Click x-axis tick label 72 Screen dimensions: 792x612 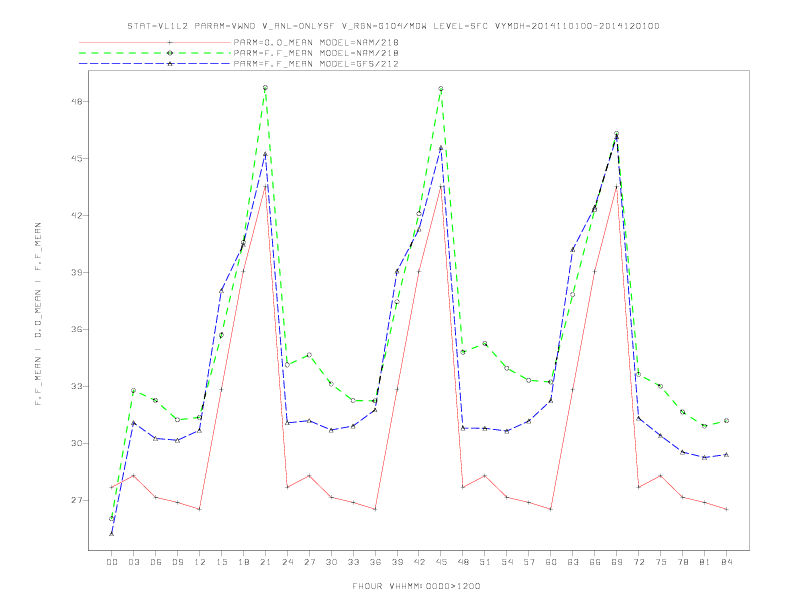(638, 562)
